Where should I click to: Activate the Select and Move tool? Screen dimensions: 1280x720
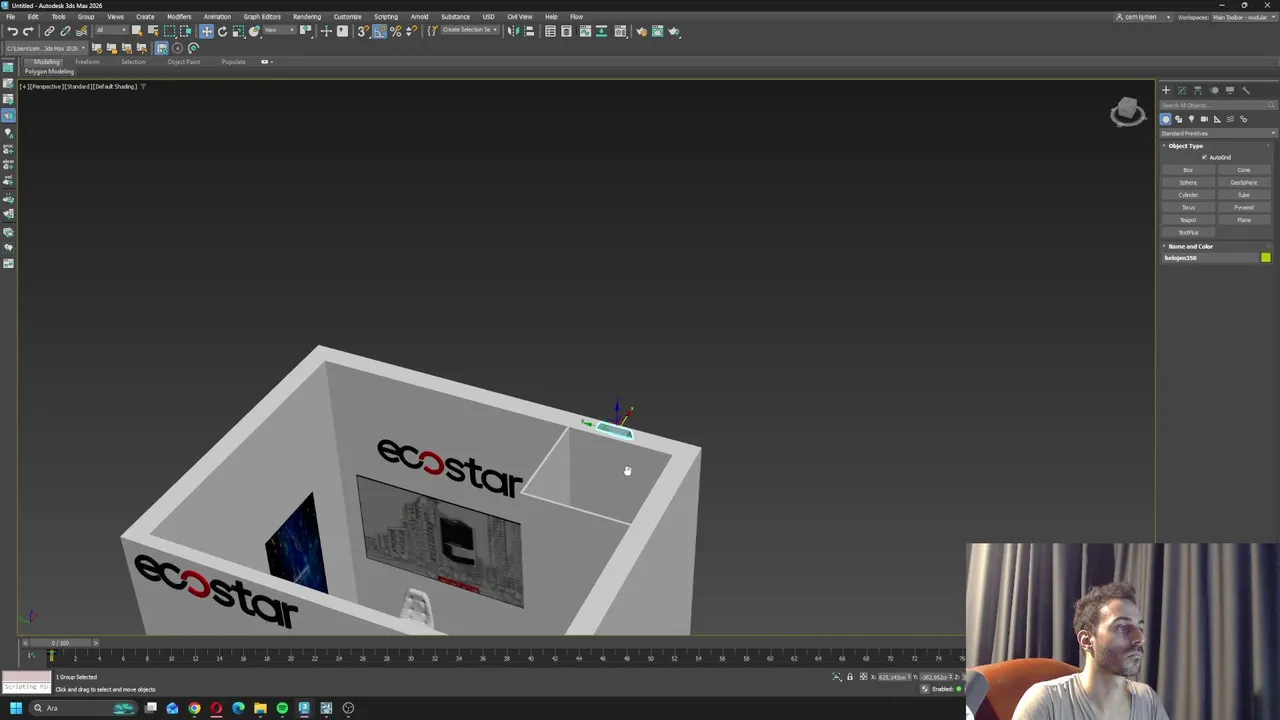point(207,31)
